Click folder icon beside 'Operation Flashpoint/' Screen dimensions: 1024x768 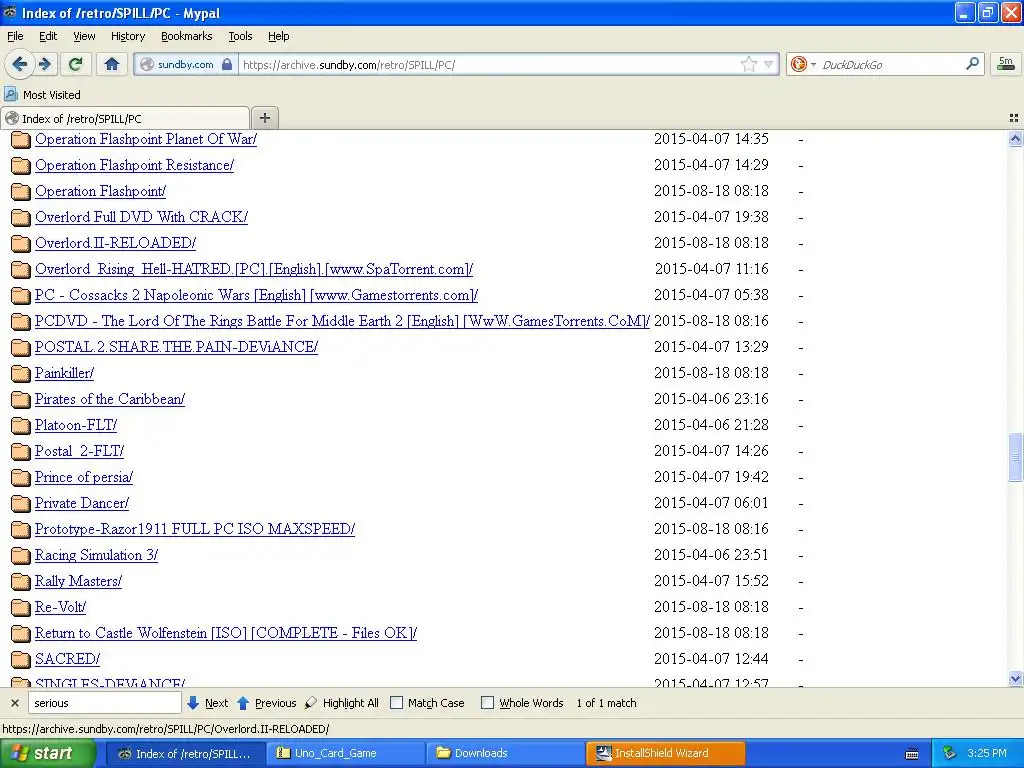[x=21, y=191]
